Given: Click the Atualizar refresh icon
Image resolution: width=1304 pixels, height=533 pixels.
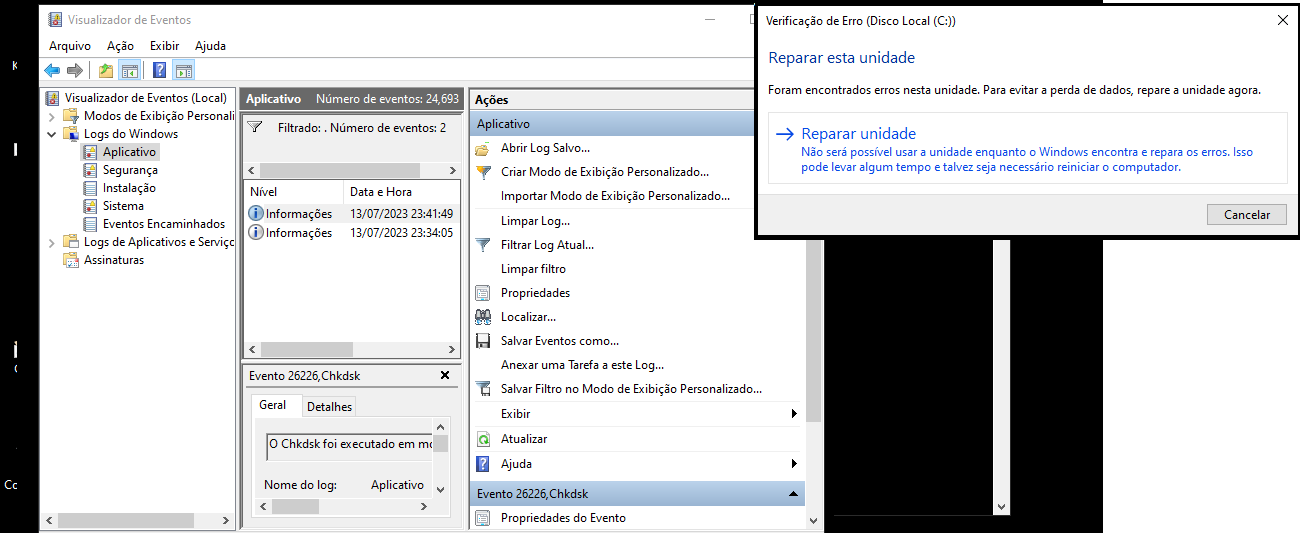Looking at the screenshot, I should [483, 439].
